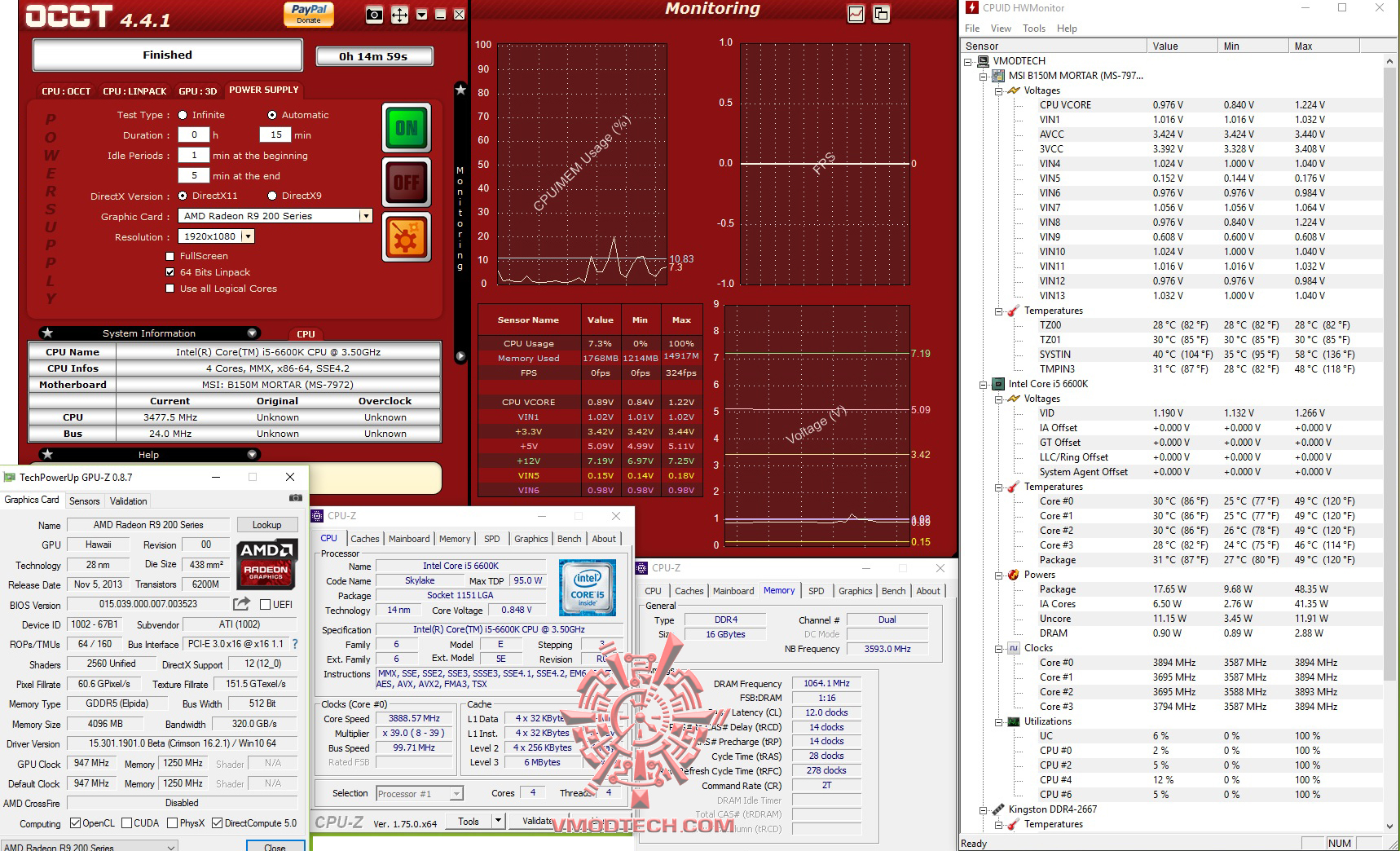Click the CPU chip icon beside Intel Core i5 6600K
The width and height of the screenshot is (1400, 851).
point(998,384)
